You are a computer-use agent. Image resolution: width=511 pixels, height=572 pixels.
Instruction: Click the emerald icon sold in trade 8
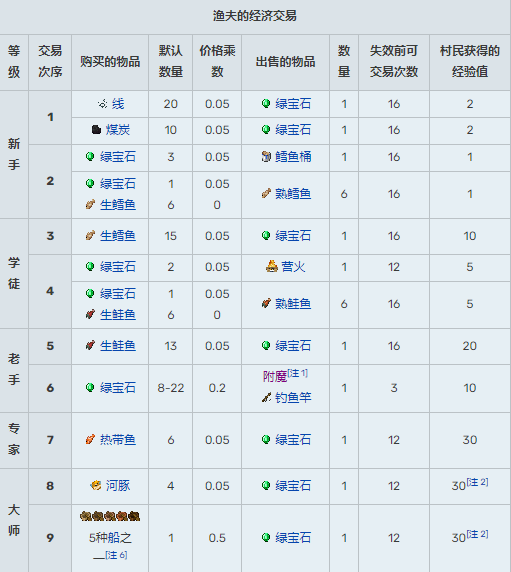266,486
